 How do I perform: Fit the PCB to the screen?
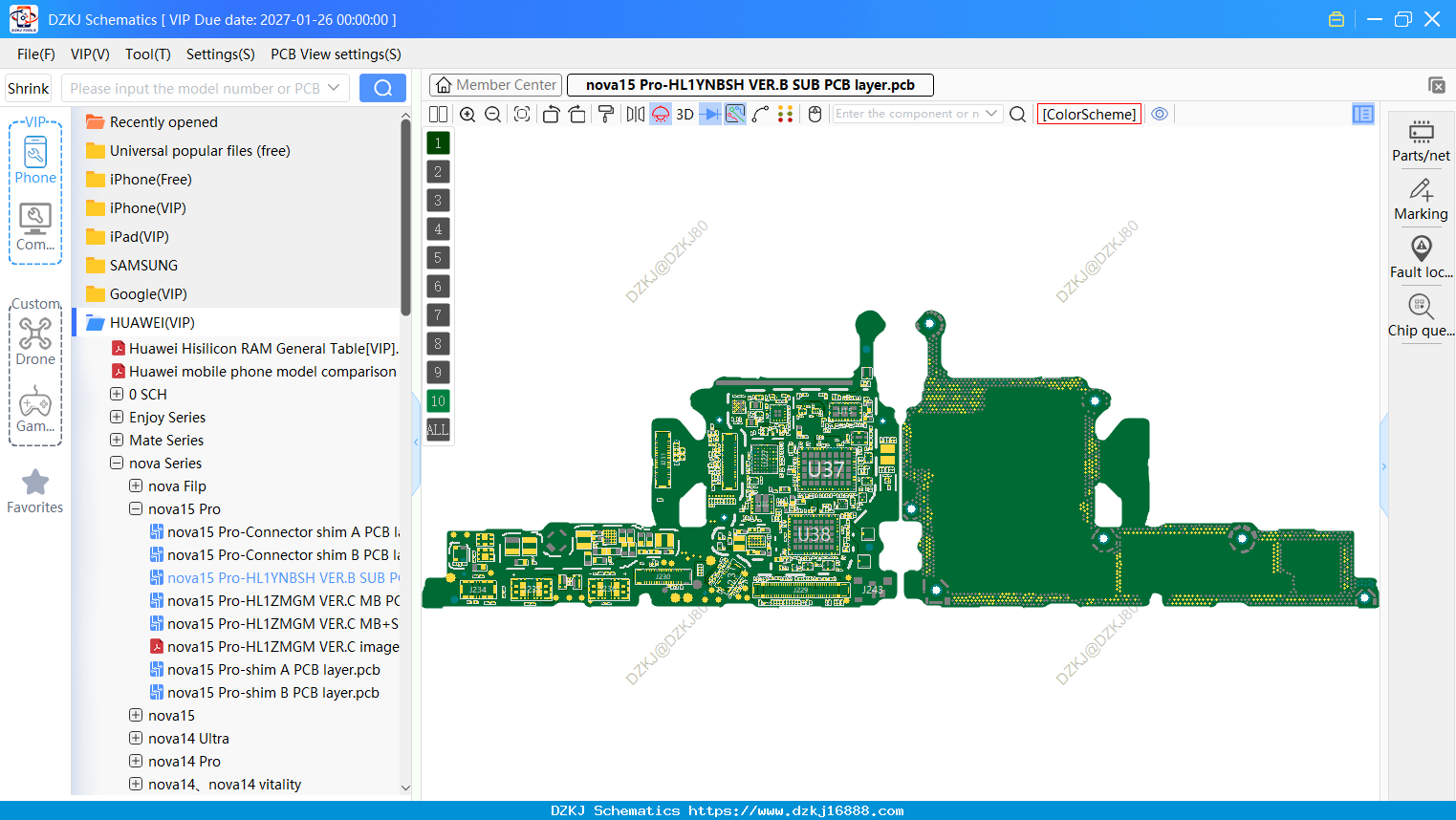(522, 114)
